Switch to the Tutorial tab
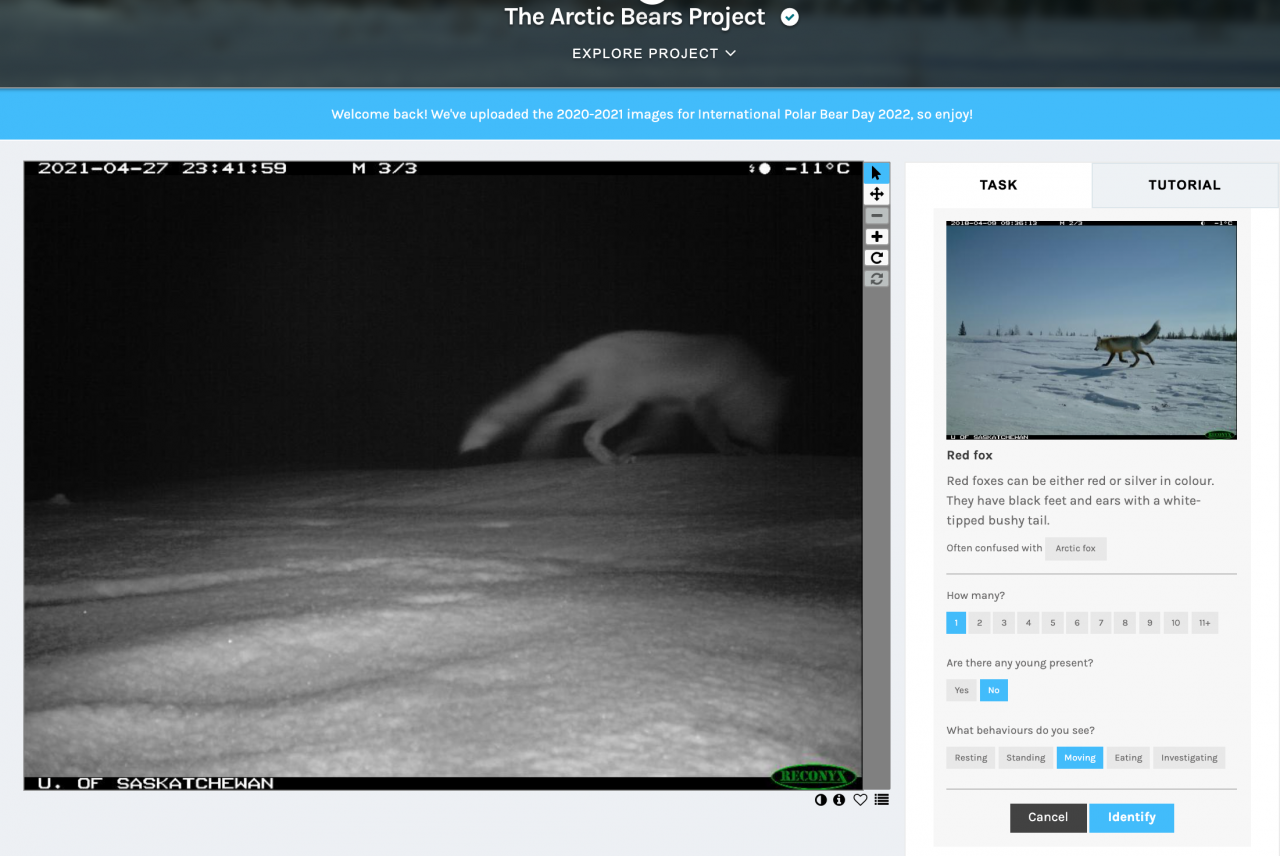 [x=1184, y=185]
